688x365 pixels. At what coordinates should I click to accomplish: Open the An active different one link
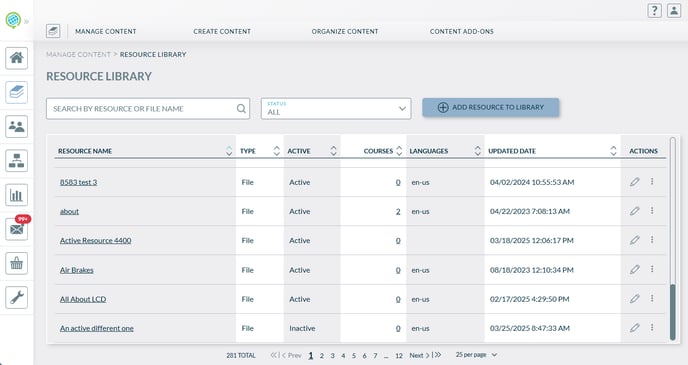tap(97, 328)
